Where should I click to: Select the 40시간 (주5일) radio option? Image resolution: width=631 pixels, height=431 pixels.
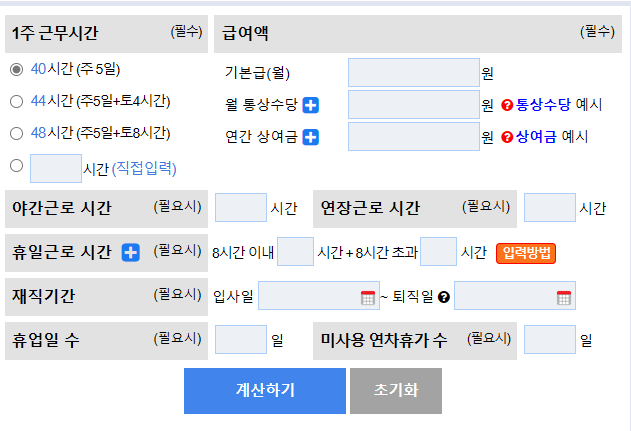click(x=16, y=69)
